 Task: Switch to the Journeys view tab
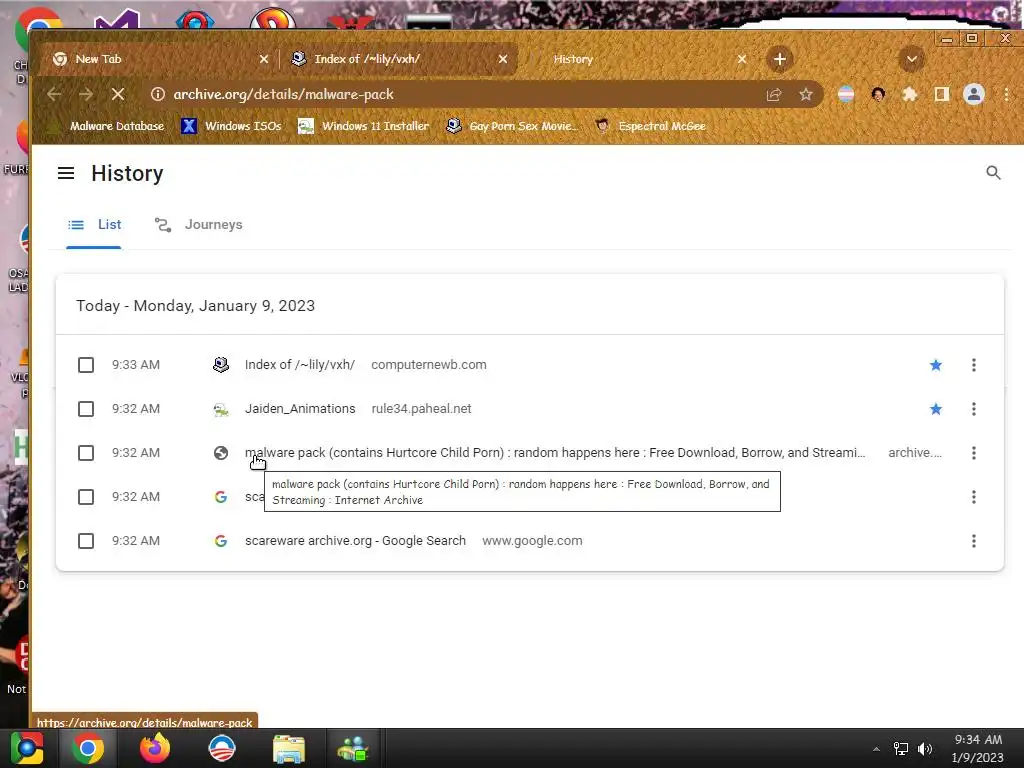[199, 225]
